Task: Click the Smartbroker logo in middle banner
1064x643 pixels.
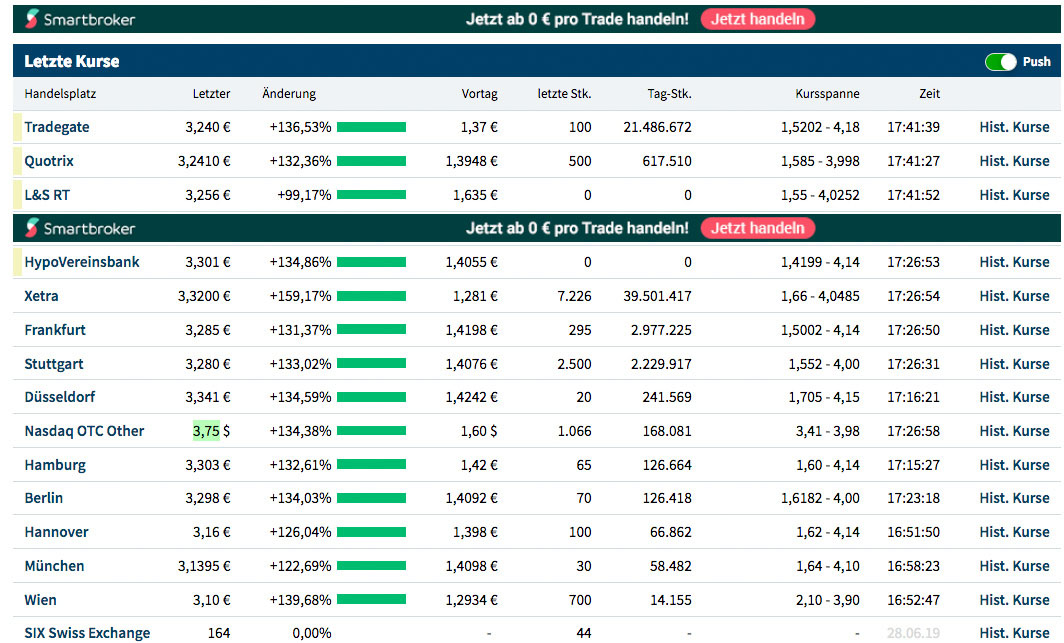Action: (x=80, y=228)
